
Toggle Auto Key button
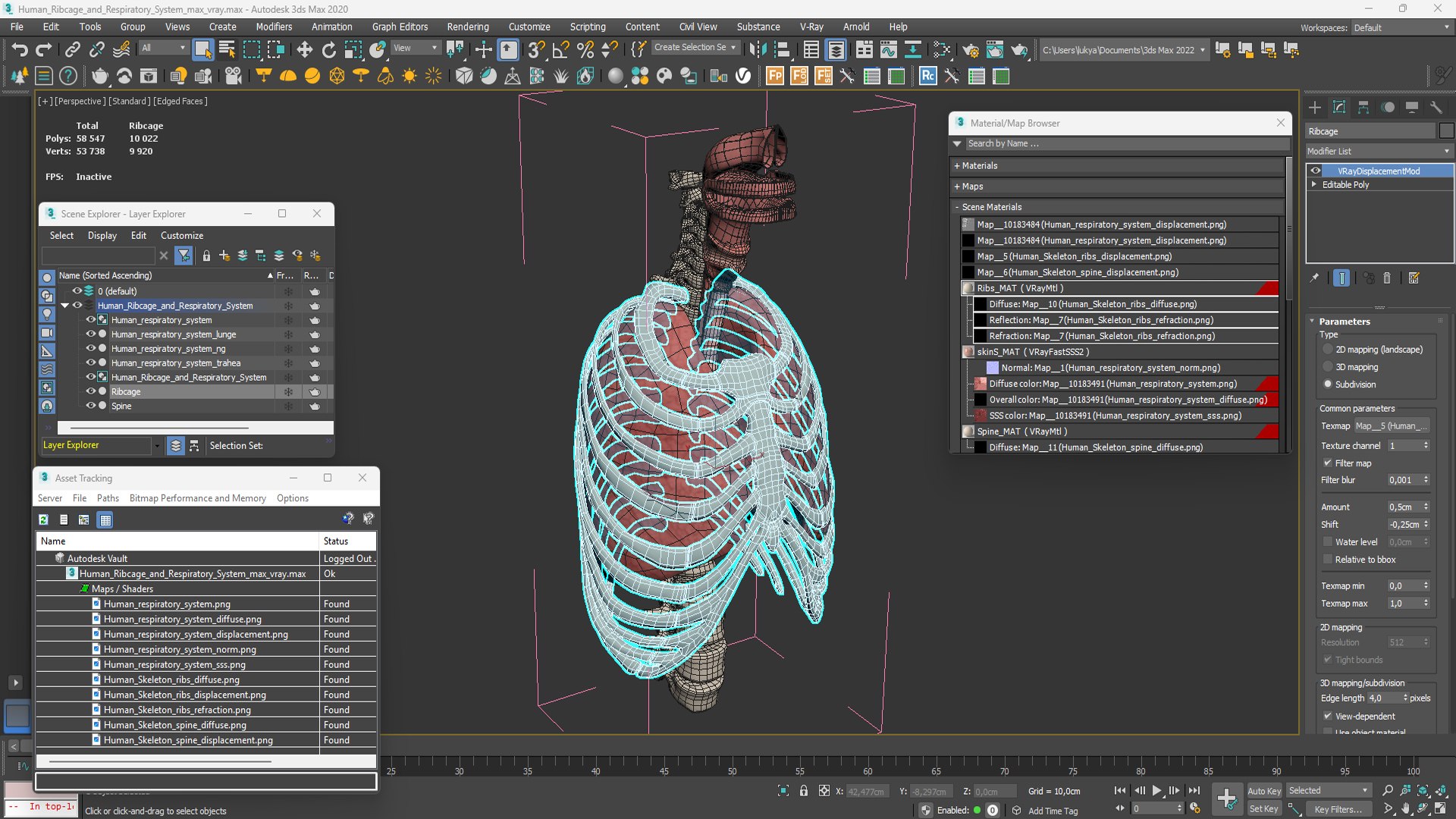click(1264, 791)
